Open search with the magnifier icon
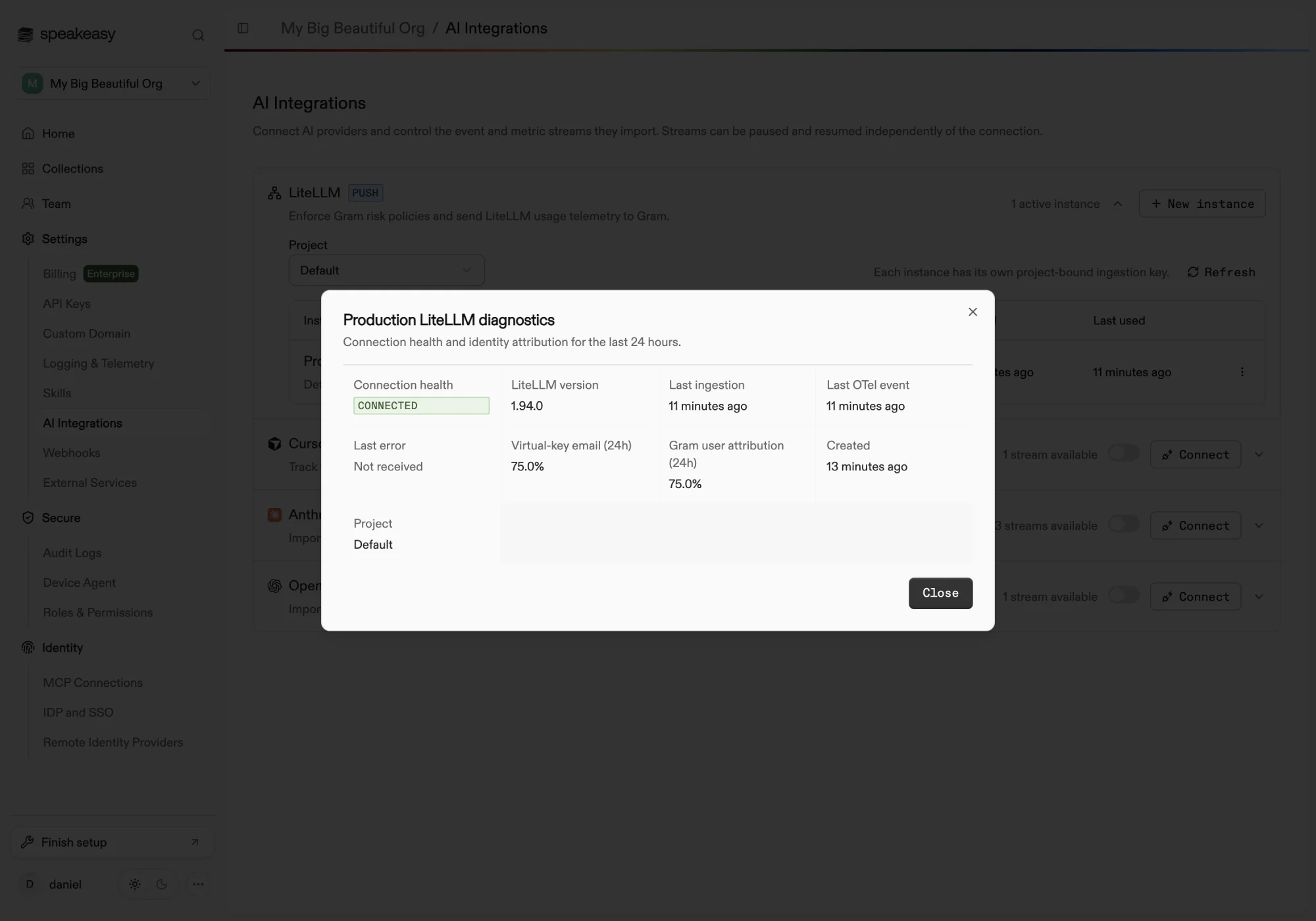This screenshot has height=921, width=1316. pyautogui.click(x=198, y=35)
